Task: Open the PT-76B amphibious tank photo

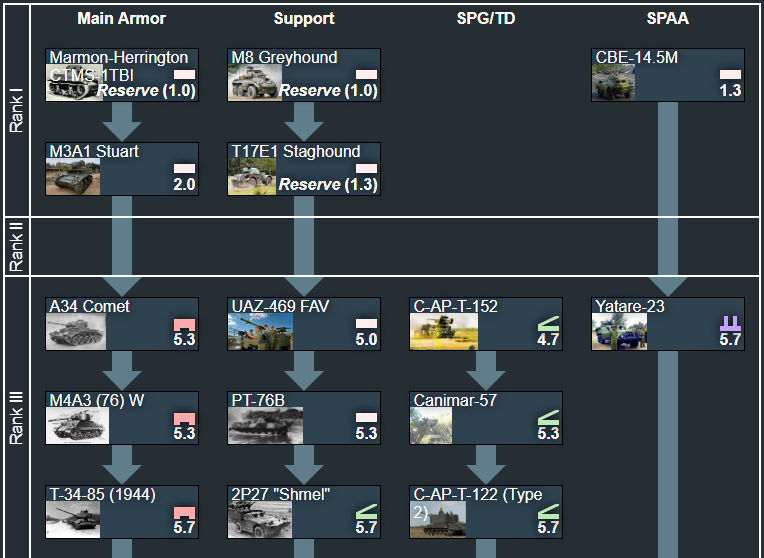Action: coord(266,425)
